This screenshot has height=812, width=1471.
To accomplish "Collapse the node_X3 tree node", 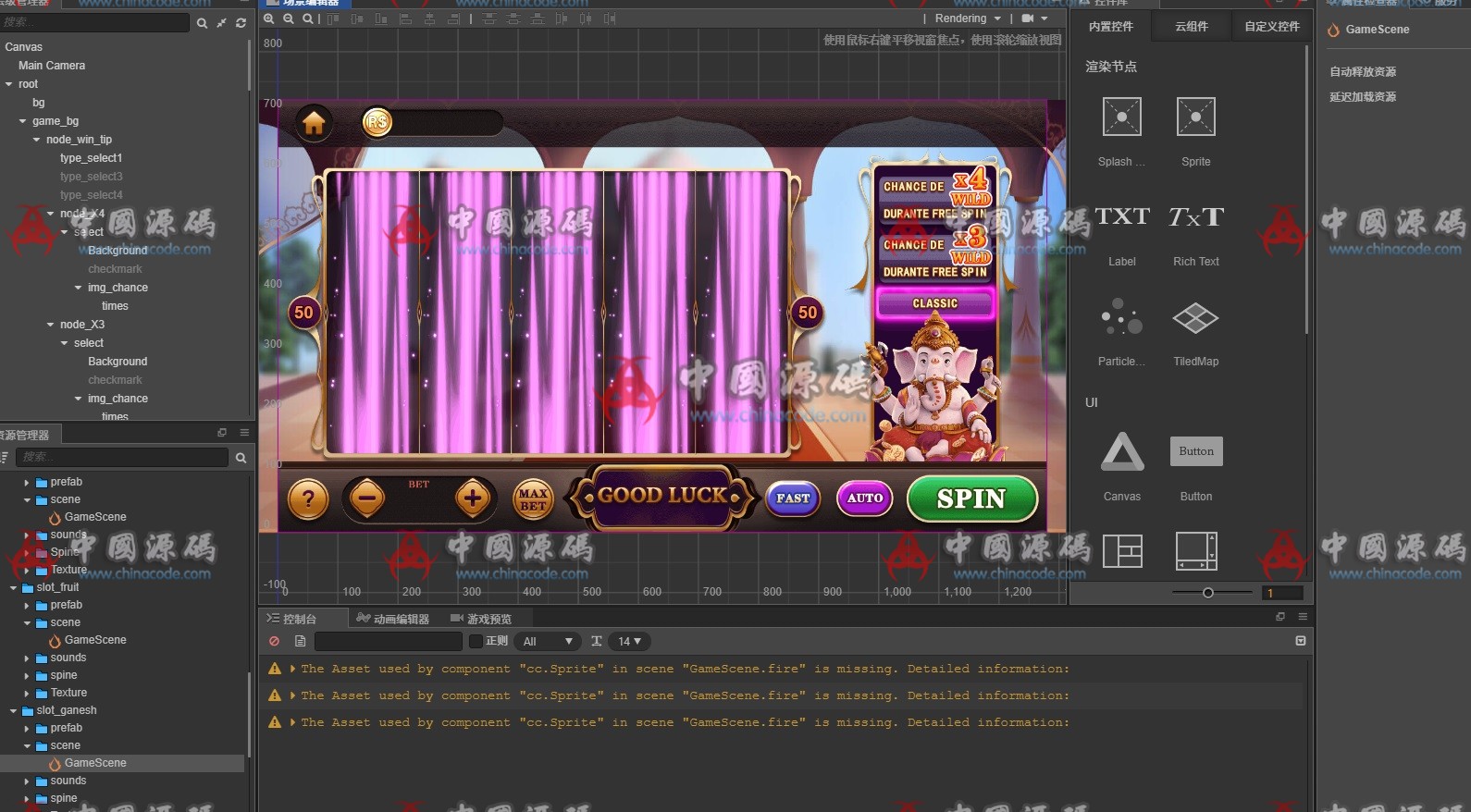I will click(51, 325).
